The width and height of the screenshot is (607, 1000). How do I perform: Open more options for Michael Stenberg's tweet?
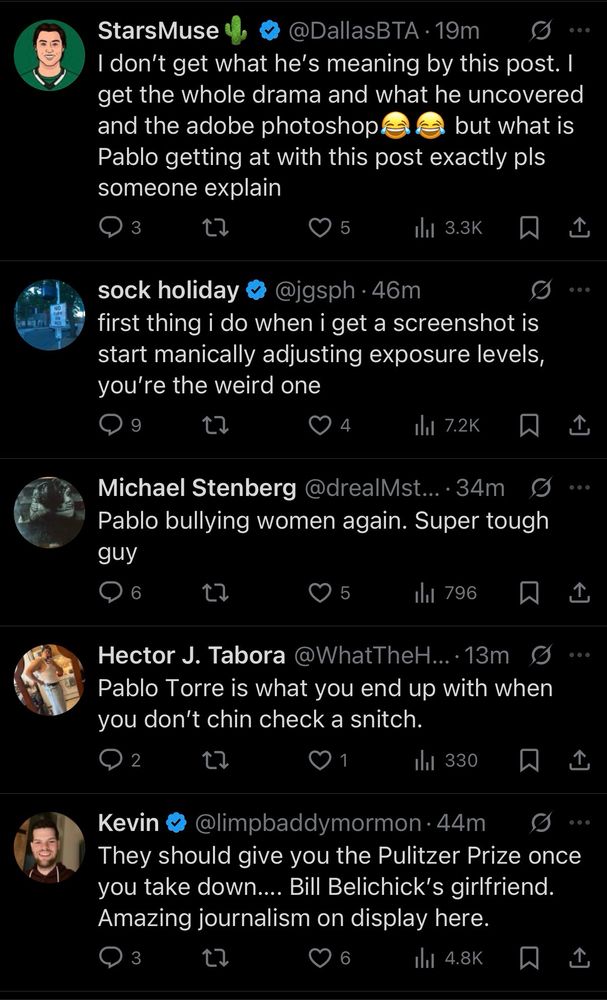pyautogui.click(x=579, y=488)
